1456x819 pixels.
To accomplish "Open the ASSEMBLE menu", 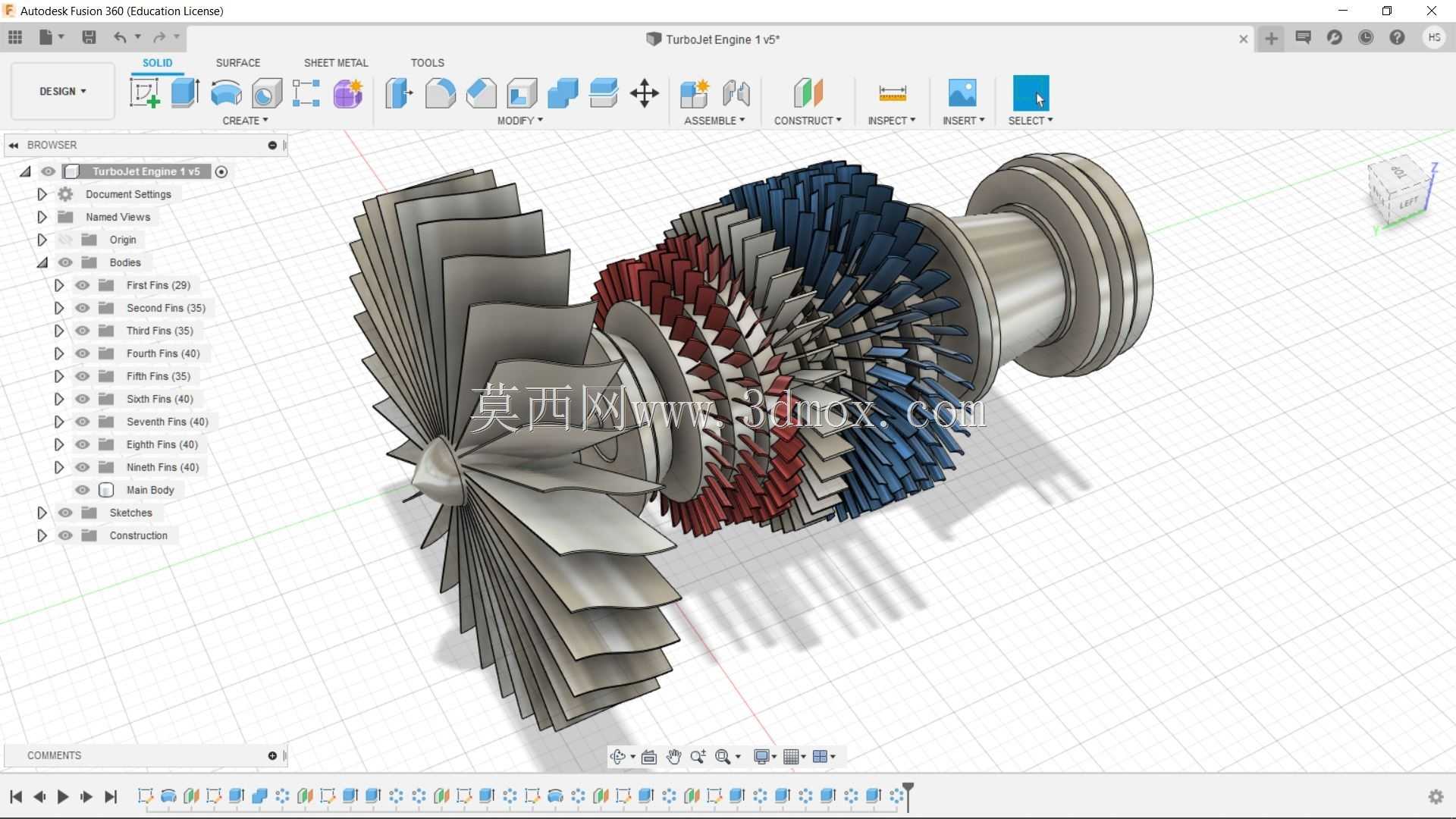I will point(714,121).
